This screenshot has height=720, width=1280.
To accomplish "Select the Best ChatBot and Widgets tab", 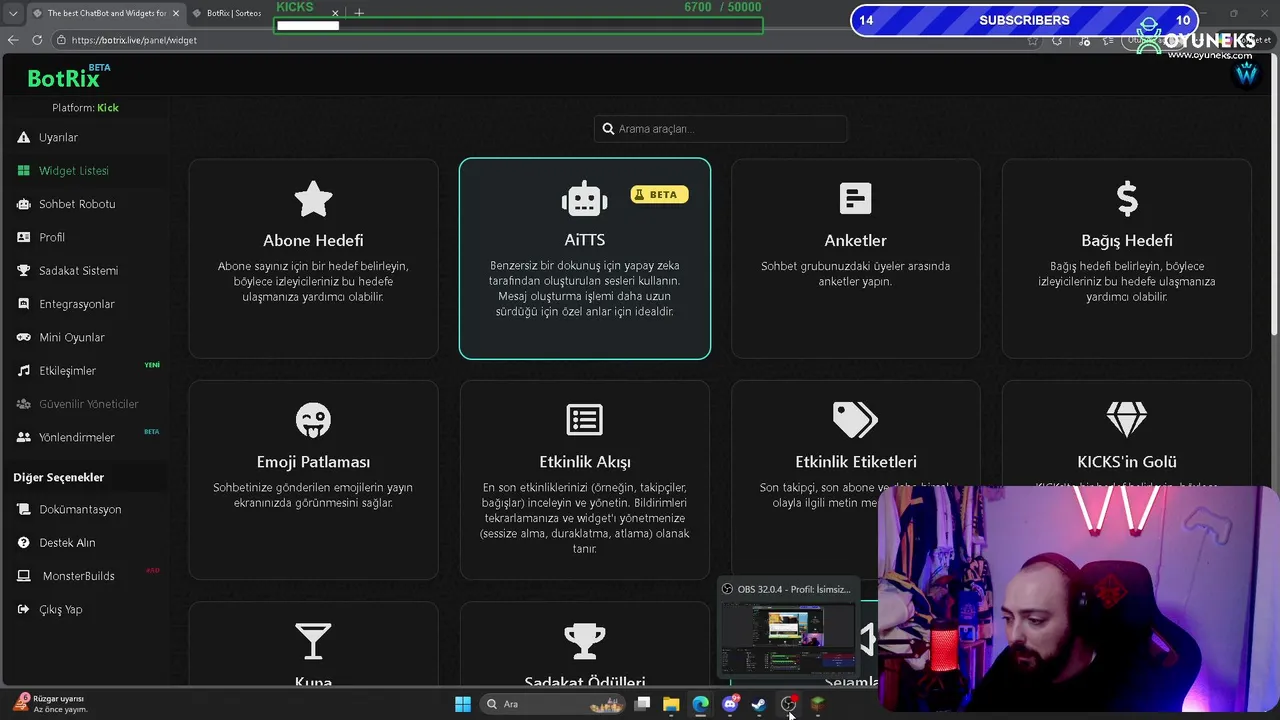I will 100,13.
